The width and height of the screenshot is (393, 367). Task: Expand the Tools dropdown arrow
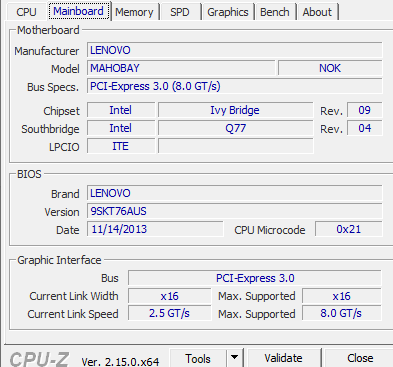coord(235,358)
